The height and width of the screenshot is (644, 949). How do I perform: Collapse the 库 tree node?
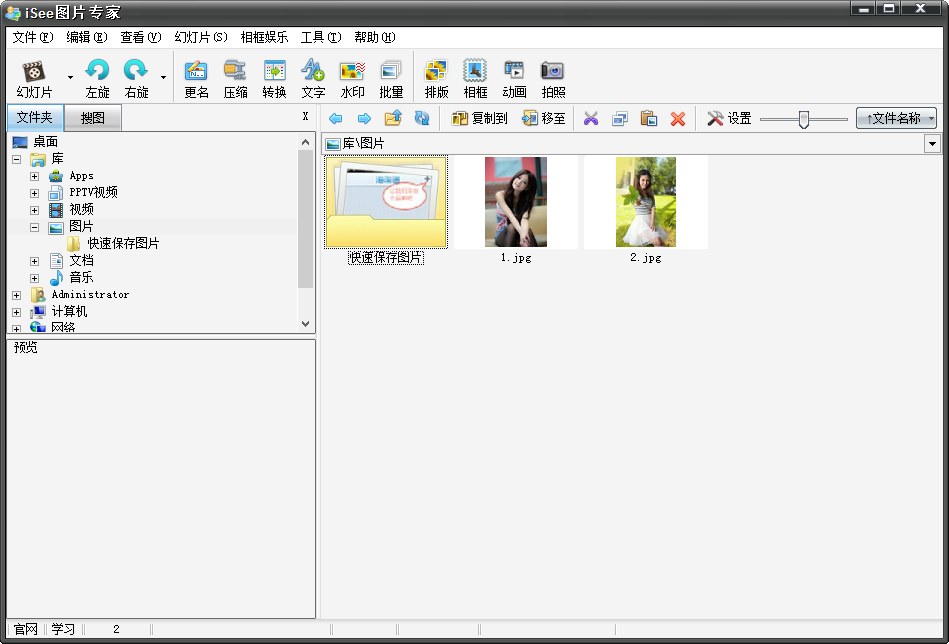click(x=16, y=160)
